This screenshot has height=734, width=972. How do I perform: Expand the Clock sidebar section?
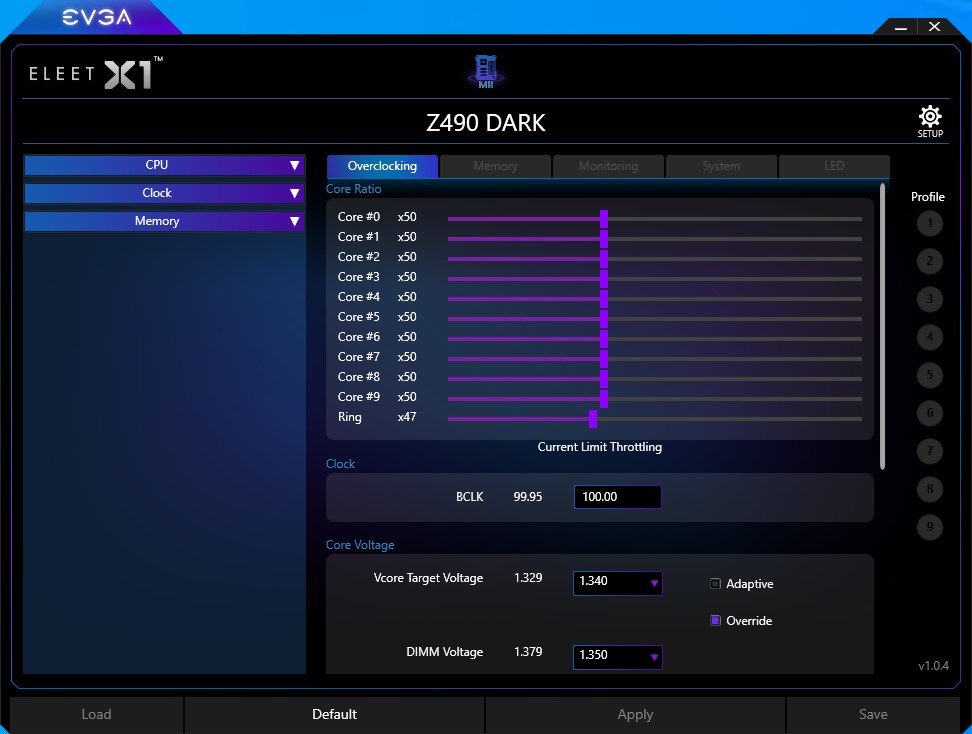(x=164, y=193)
